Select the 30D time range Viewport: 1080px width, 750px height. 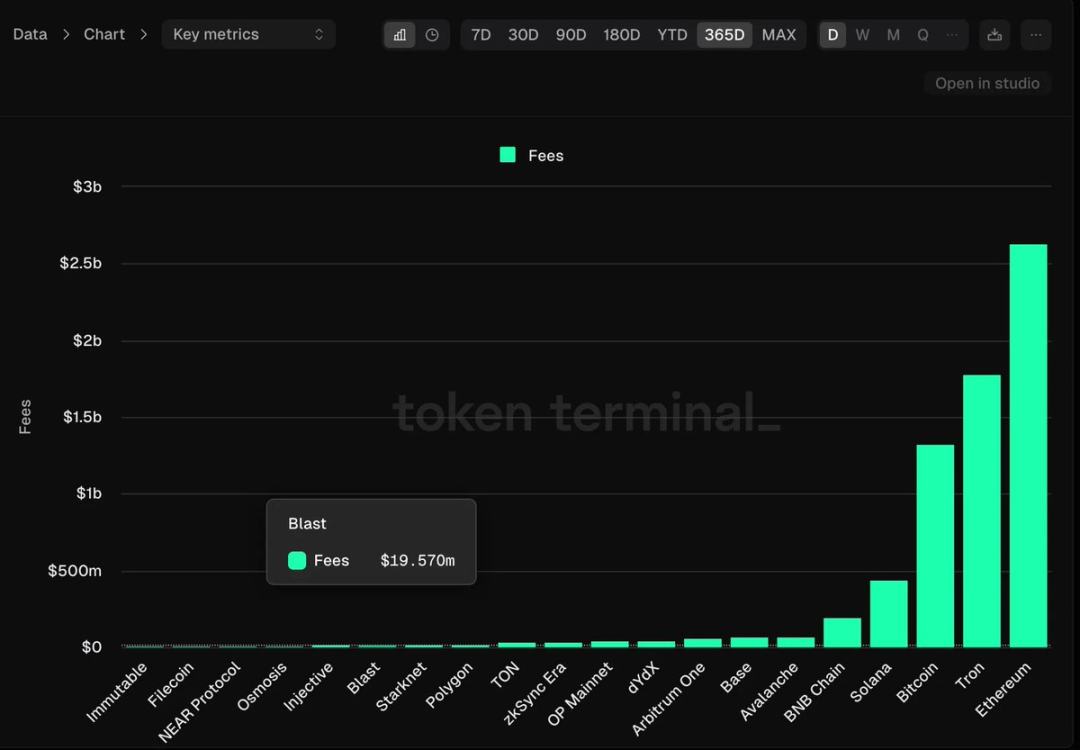pyautogui.click(x=523, y=35)
